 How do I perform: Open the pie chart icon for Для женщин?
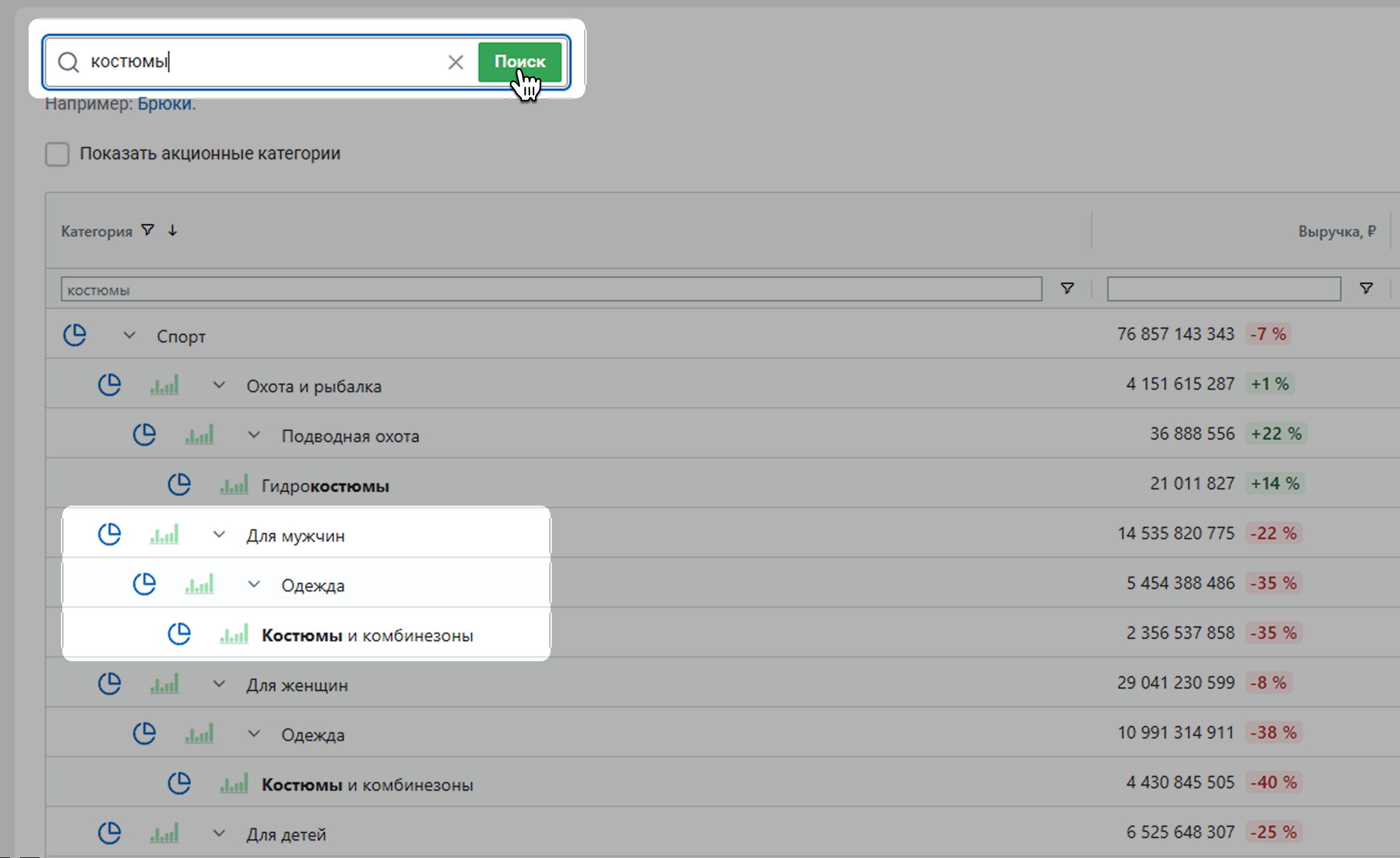110,684
